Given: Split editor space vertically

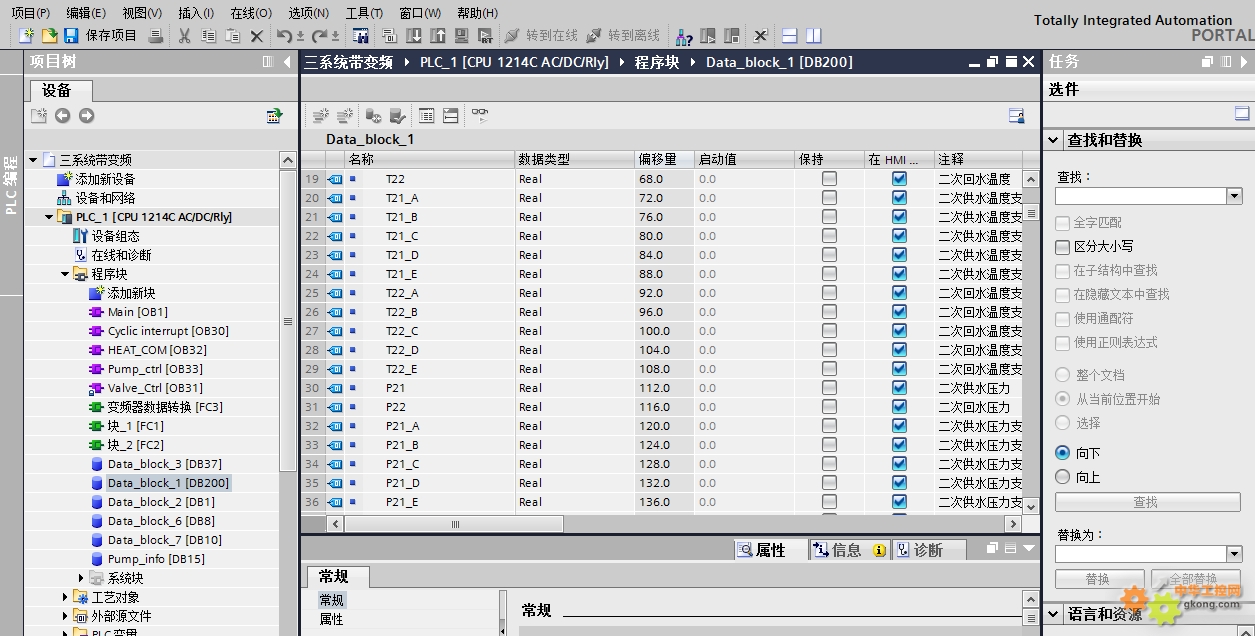Looking at the screenshot, I should pyautogui.click(x=813, y=36).
